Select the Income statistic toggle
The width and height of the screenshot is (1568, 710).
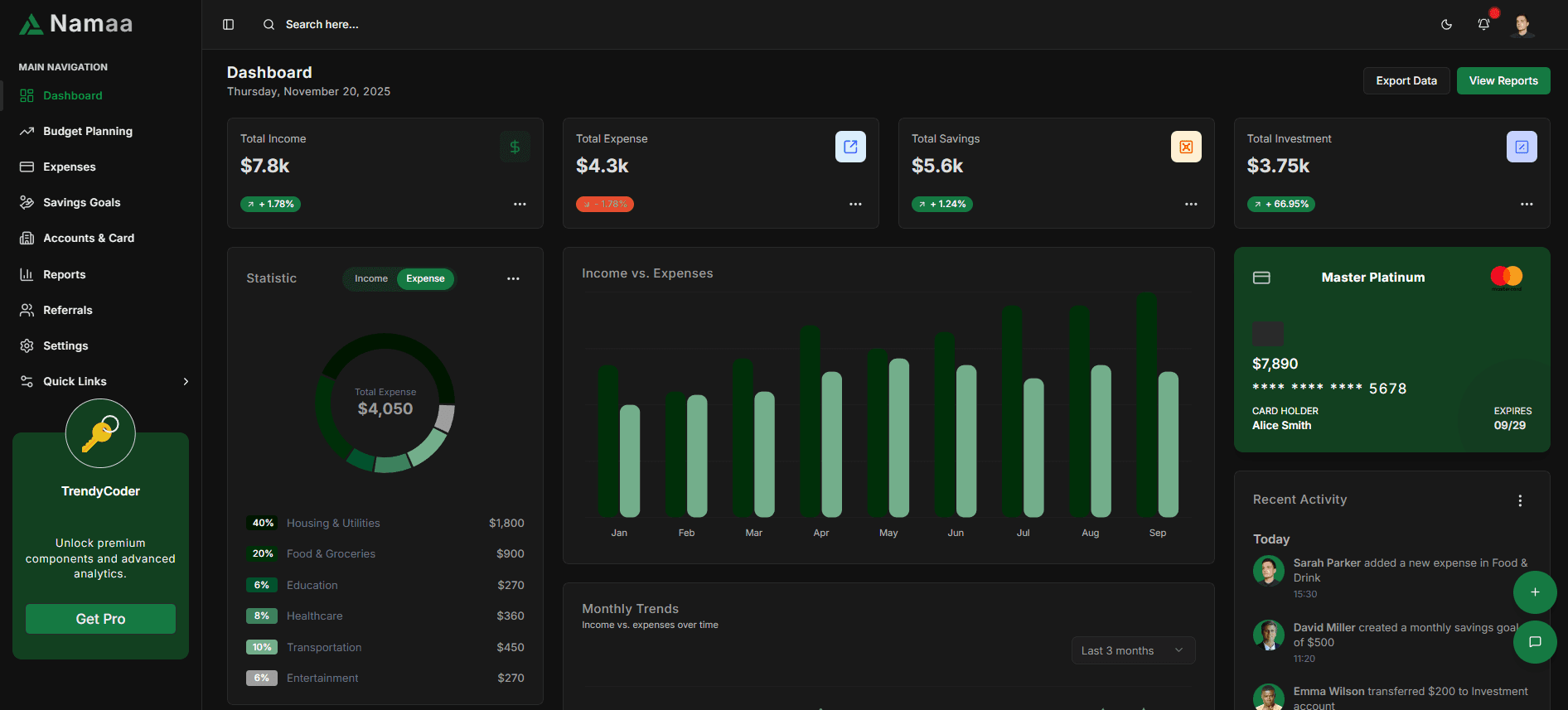pos(370,278)
